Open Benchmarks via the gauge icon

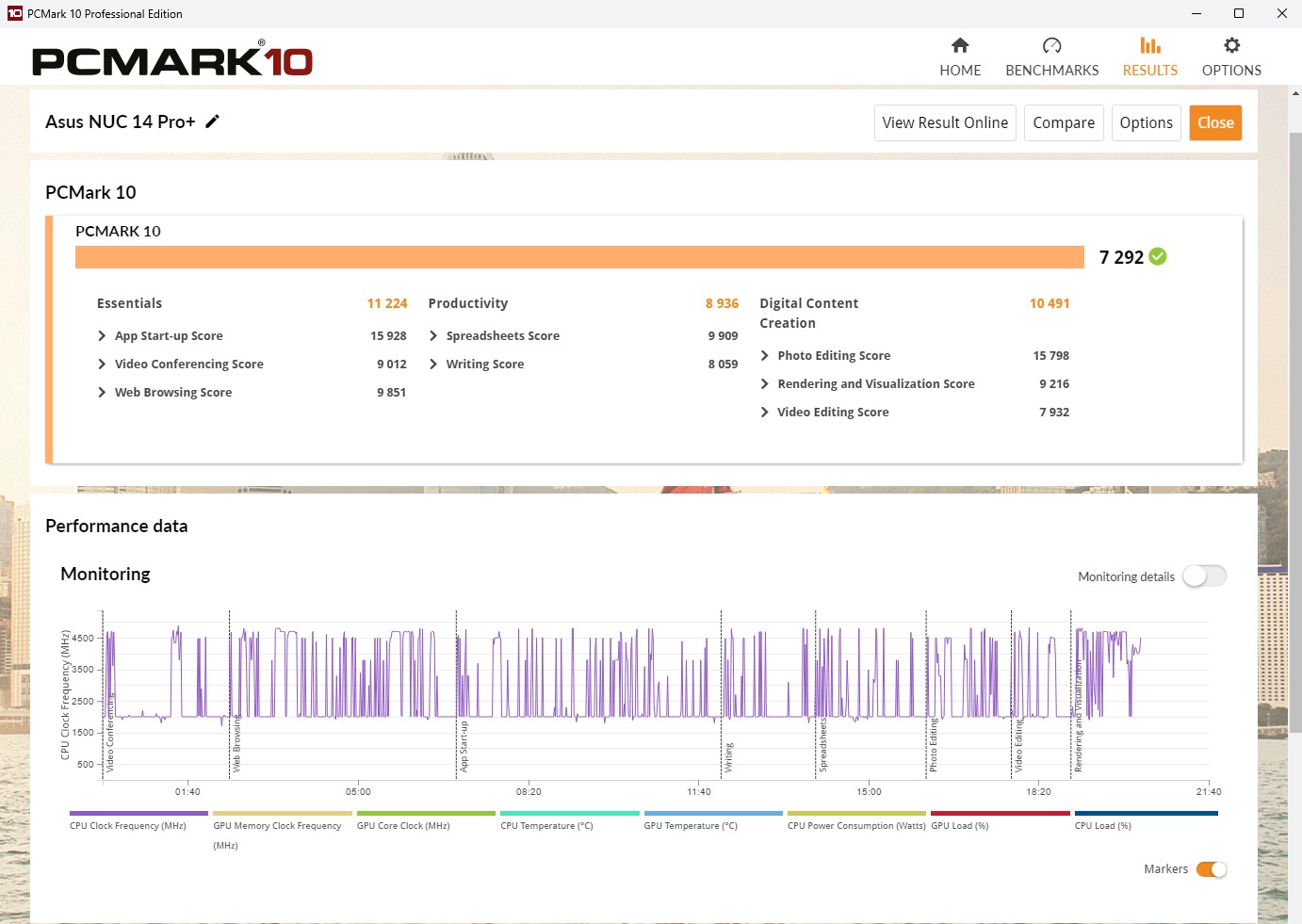click(1051, 45)
